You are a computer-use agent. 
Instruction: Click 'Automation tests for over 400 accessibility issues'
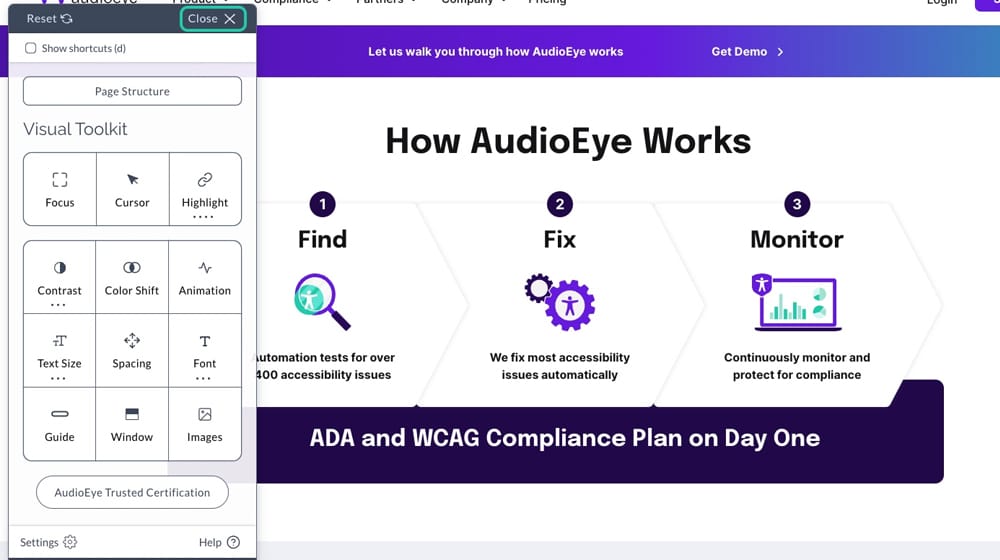324,366
